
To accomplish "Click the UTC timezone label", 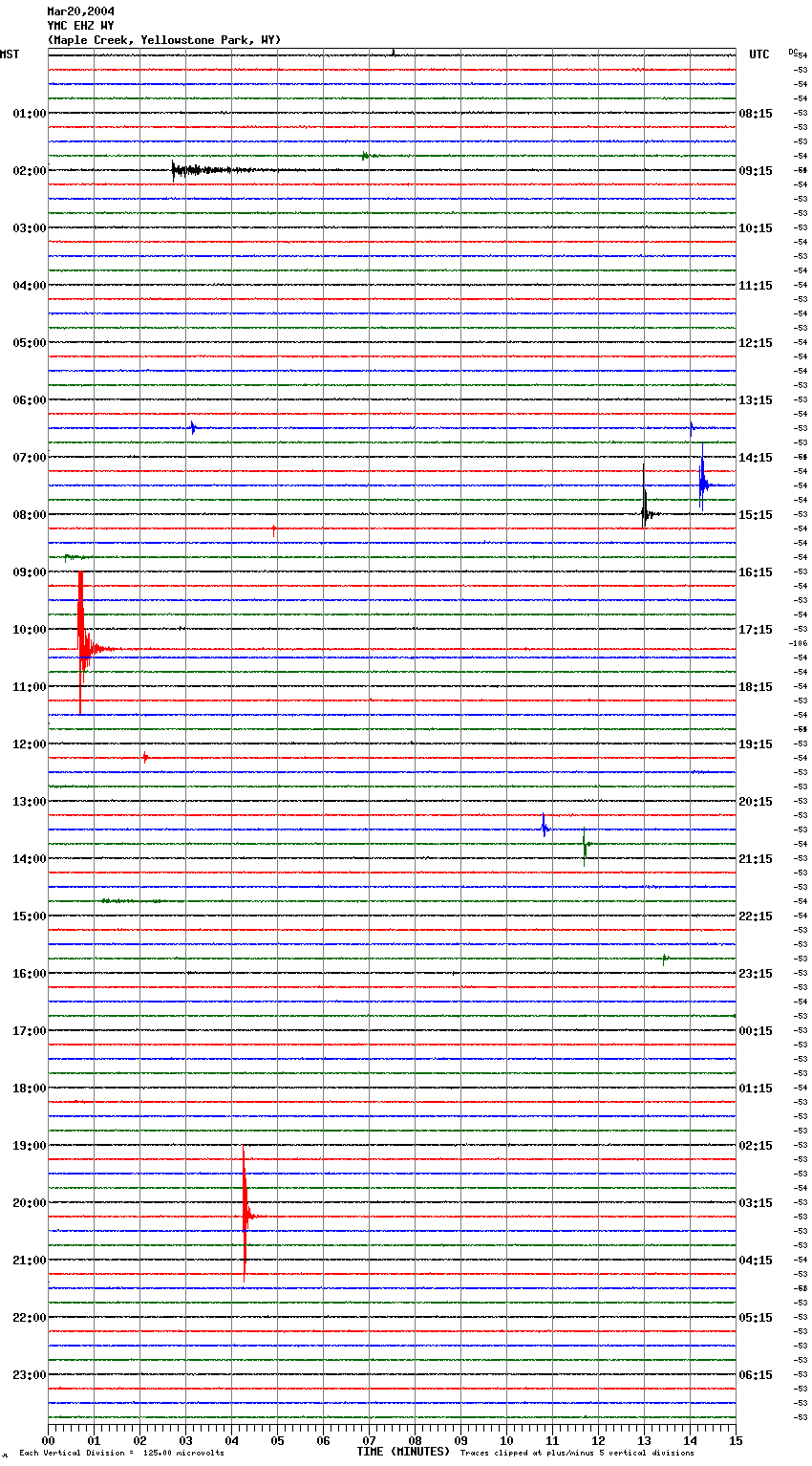I will coord(759,54).
